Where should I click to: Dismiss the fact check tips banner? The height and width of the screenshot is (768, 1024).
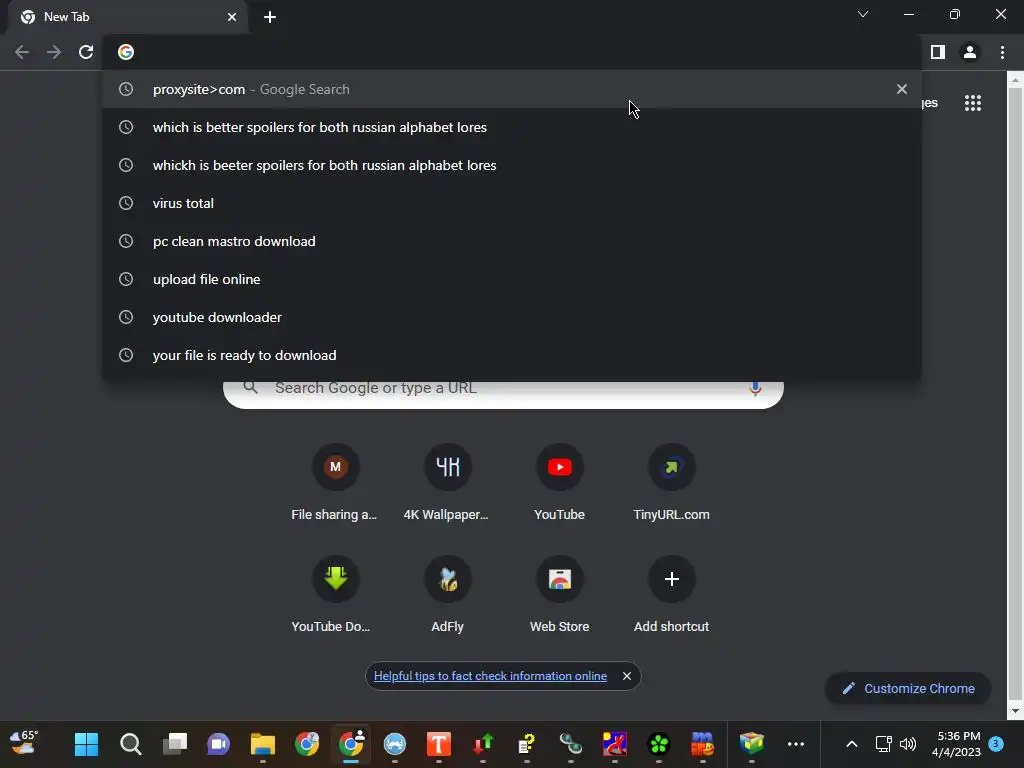click(627, 676)
